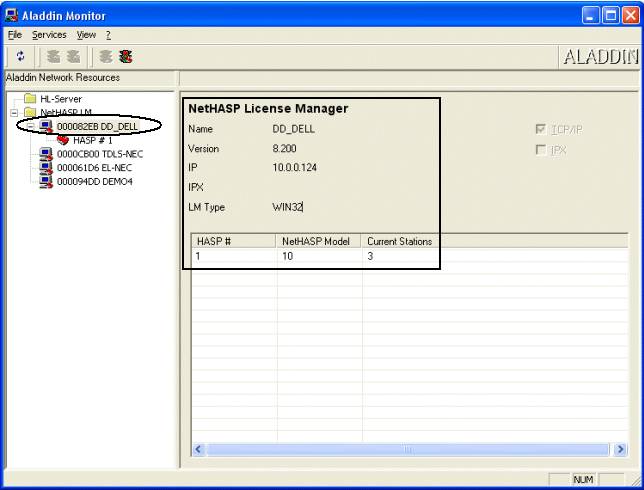
Task: Click the computer icon beside 000094DD DEMO4
Action: (x=46, y=182)
